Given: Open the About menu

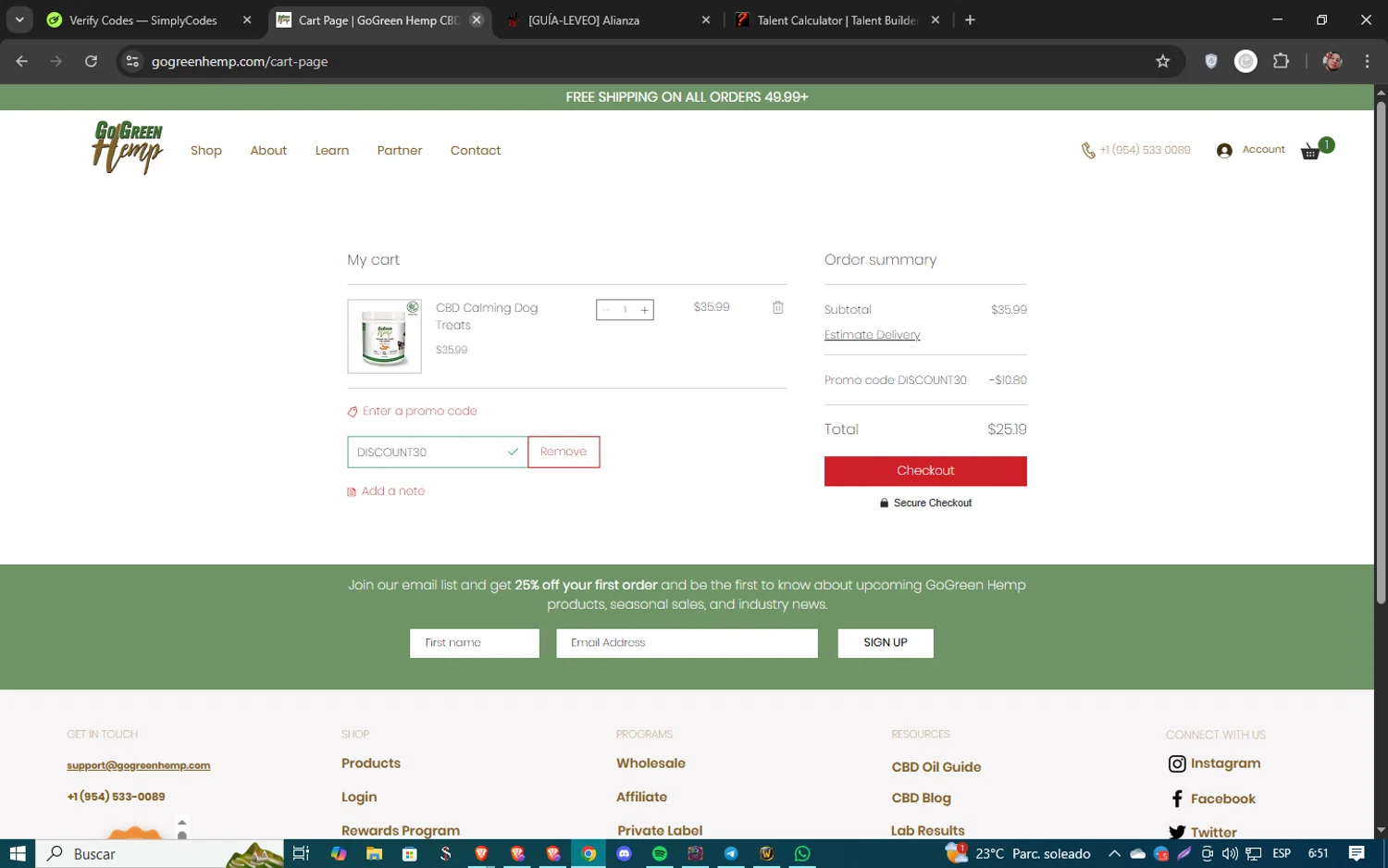Looking at the screenshot, I should click(268, 150).
